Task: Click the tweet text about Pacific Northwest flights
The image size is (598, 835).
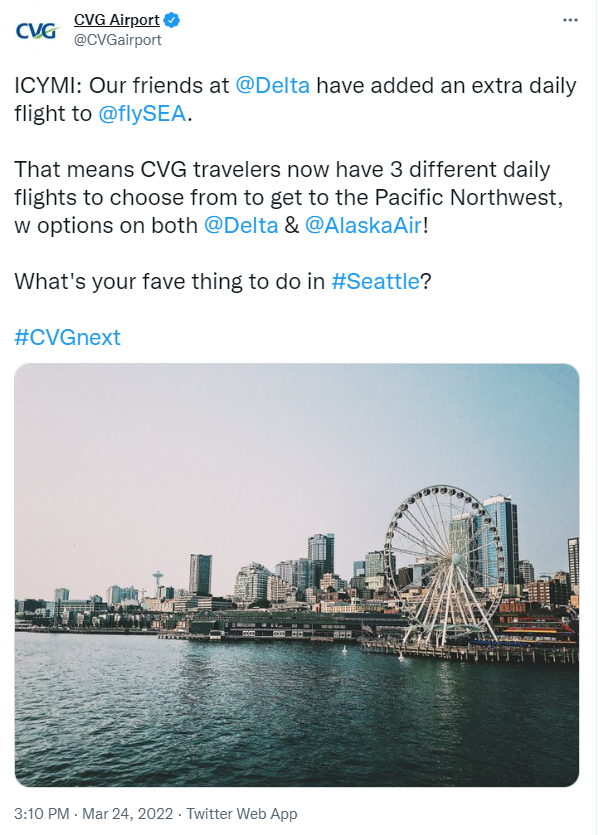Action: pos(289,198)
